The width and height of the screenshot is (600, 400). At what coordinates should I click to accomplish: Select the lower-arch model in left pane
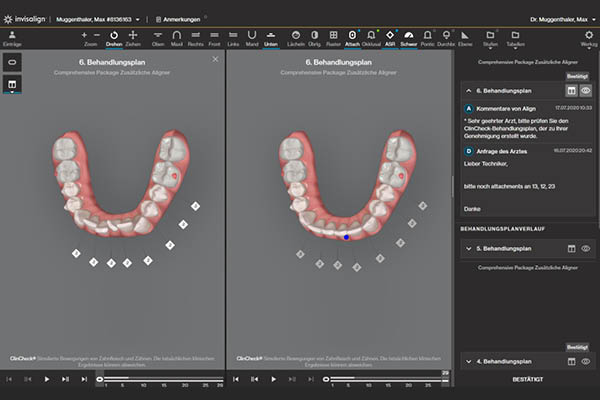click(121, 182)
